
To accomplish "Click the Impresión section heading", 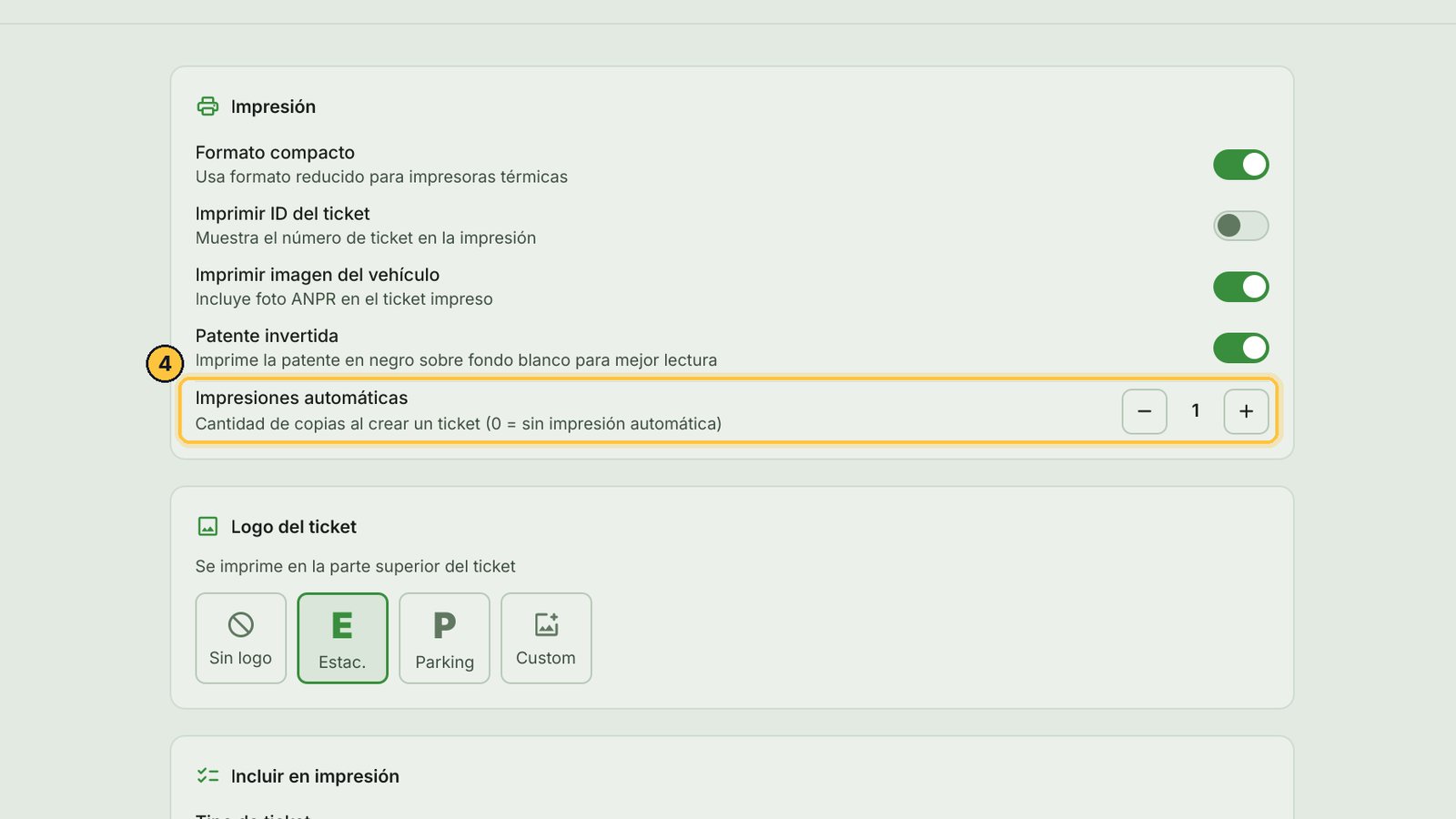I will pyautogui.click(x=273, y=106).
